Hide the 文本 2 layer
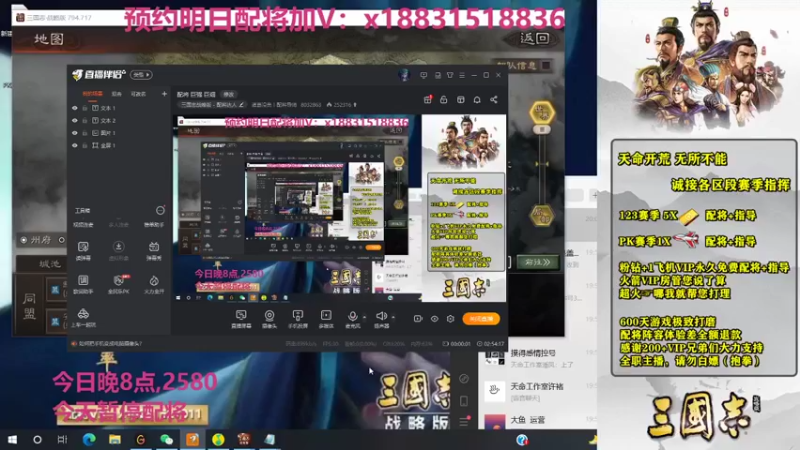 click(74, 120)
